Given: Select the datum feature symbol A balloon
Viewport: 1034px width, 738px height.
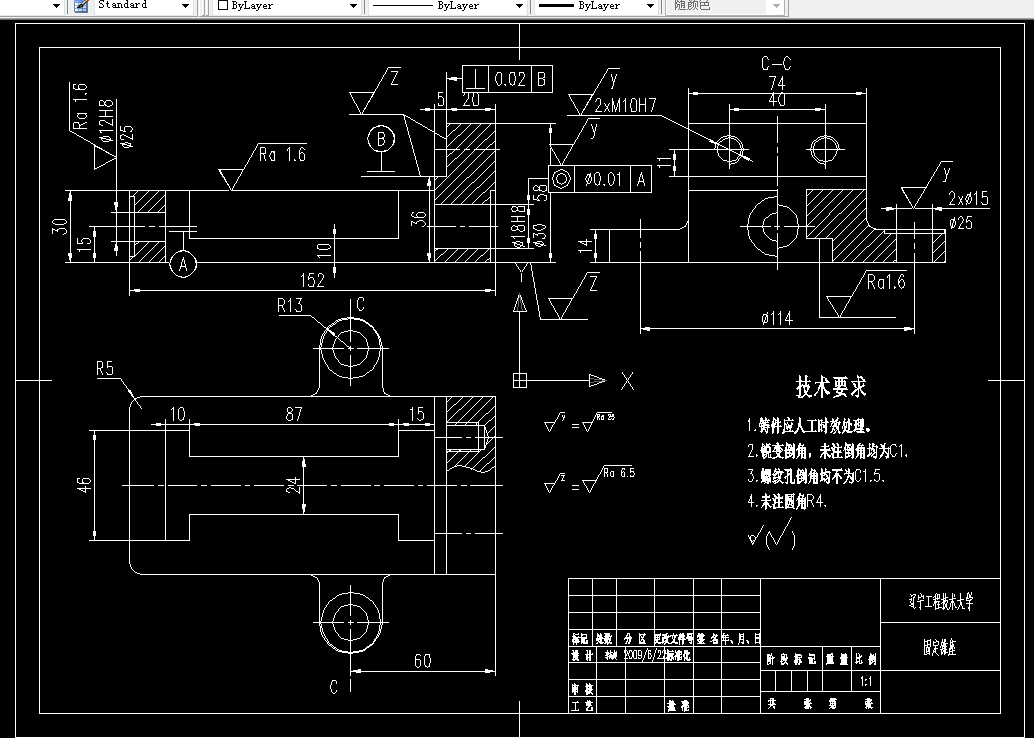Looking at the screenshot, I should [182, 264].
